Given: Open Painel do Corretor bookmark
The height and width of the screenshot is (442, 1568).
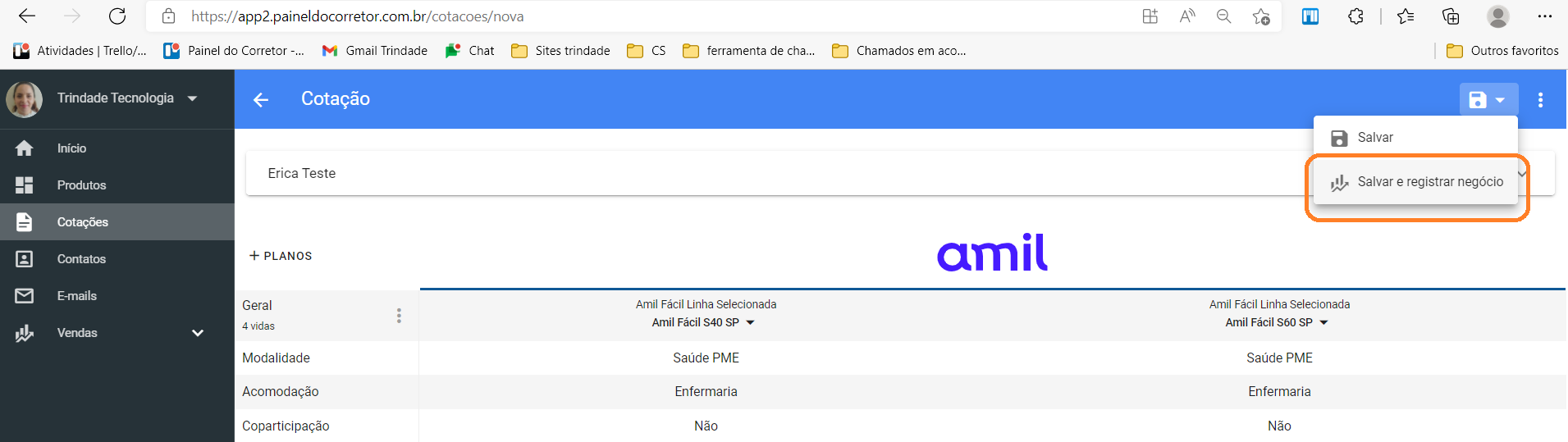Looking at the screenshot, I should [x=234, y=51].
